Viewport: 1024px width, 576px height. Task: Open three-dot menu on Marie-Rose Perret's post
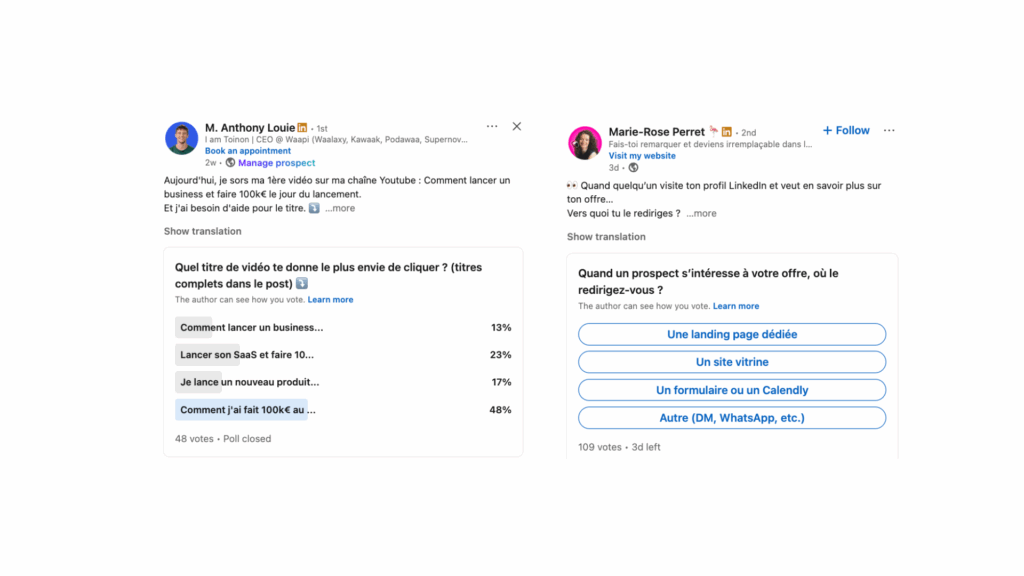tap(889, 131)
